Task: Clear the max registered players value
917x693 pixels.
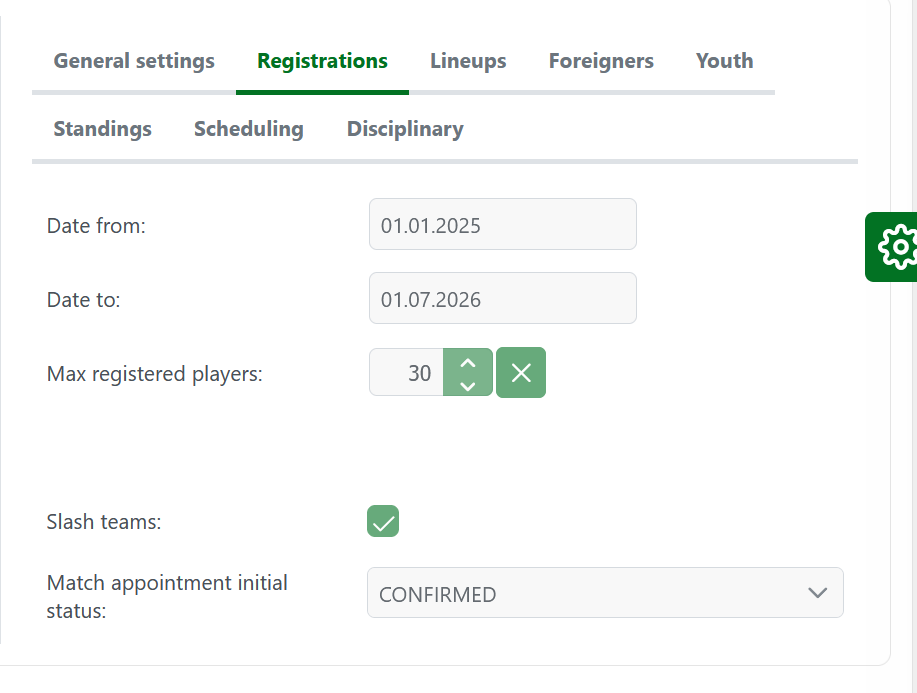Action: (x=521, y=373)
